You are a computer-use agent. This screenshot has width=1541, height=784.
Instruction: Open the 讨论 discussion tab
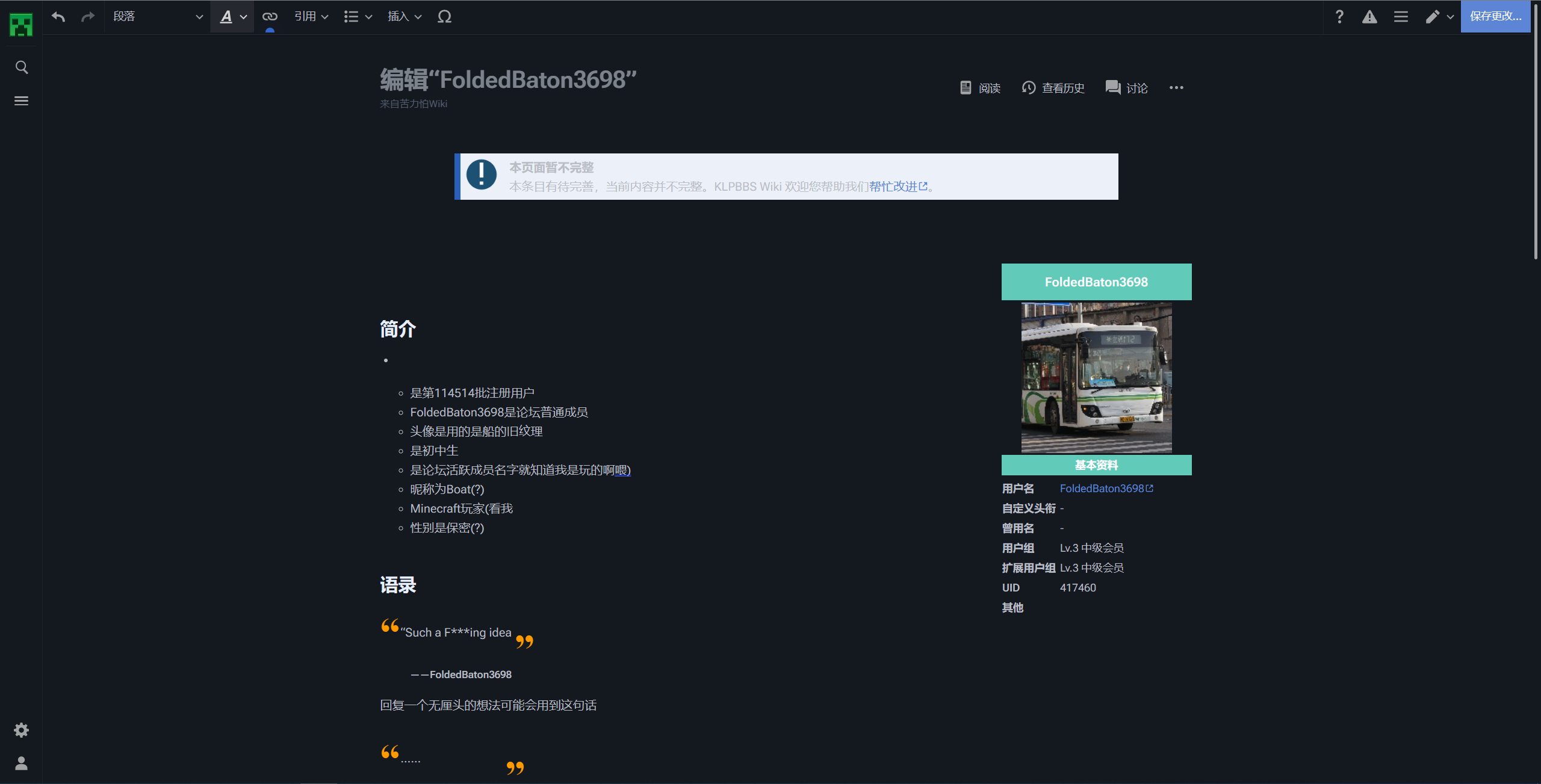(x=1126, y=88)
